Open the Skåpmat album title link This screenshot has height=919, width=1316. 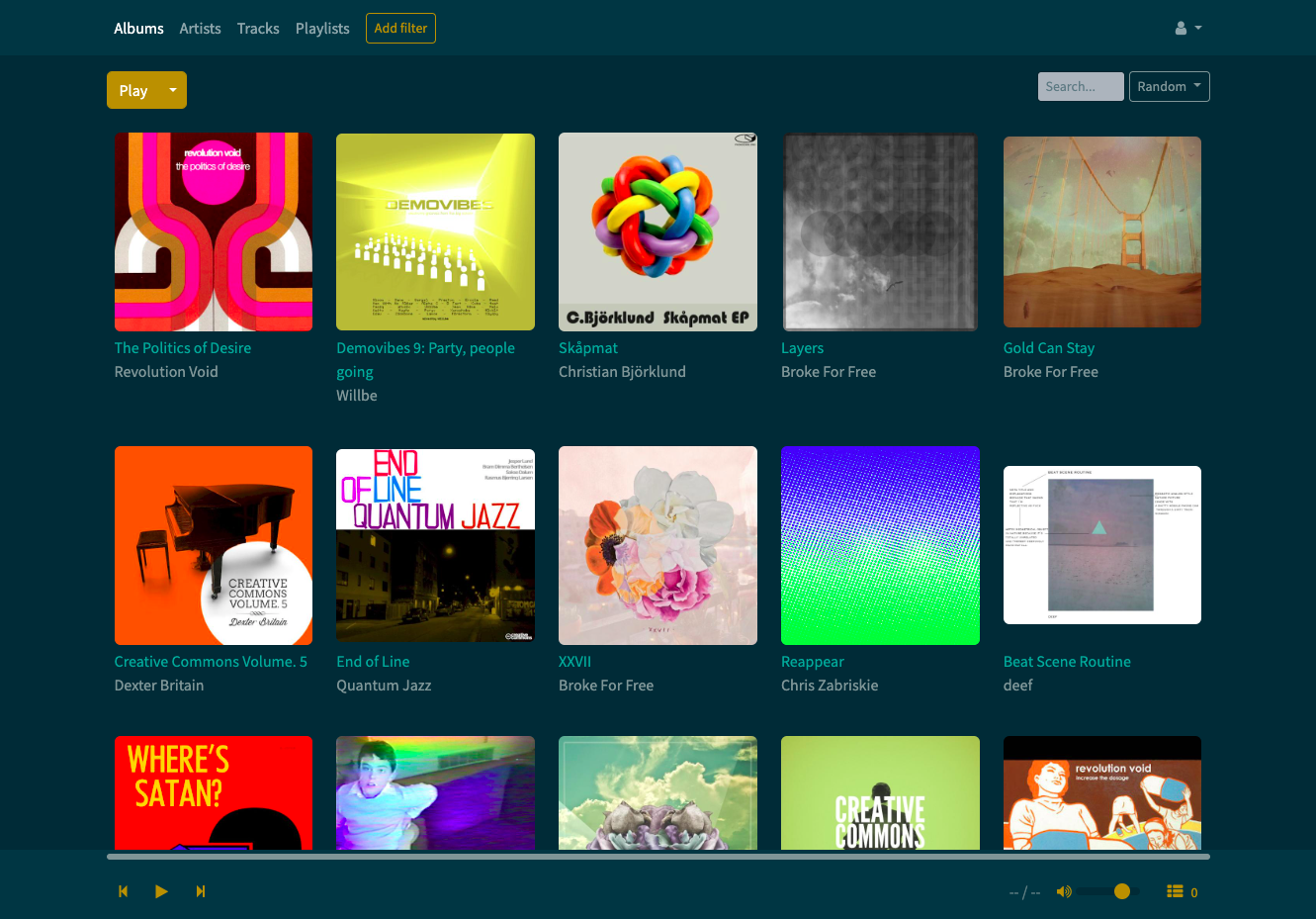point(588,348)
